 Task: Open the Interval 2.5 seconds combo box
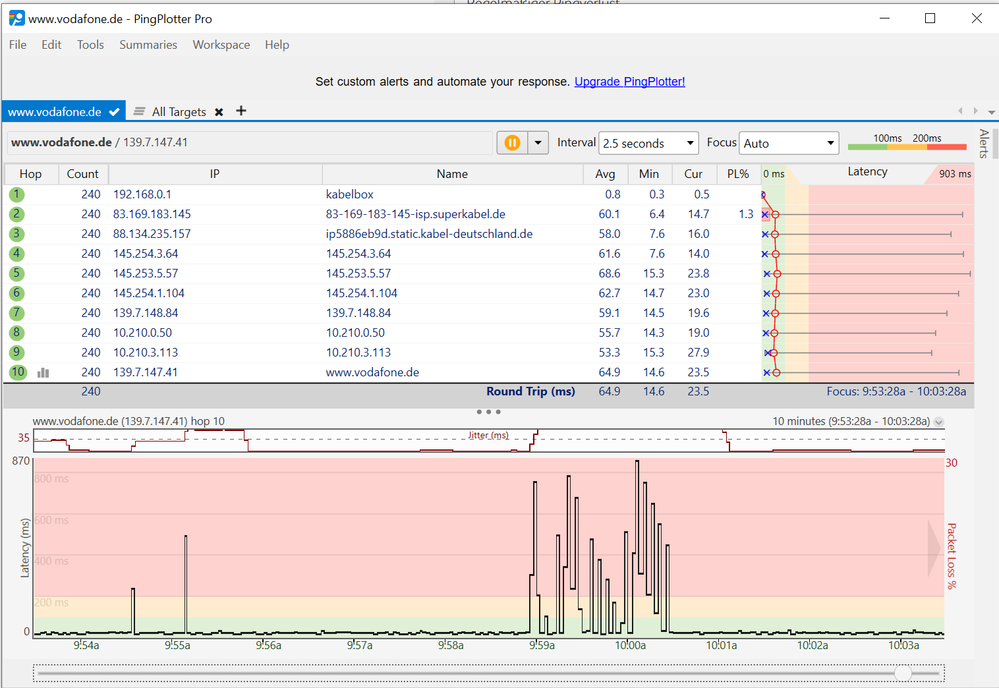click(649, 143)
